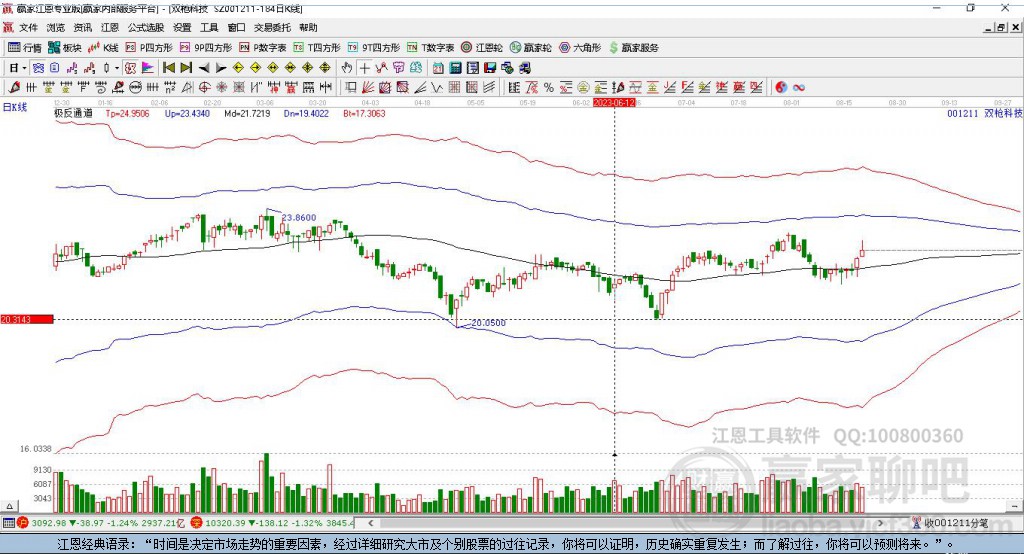Click the Dn=19.4022 indicator value

306,113
